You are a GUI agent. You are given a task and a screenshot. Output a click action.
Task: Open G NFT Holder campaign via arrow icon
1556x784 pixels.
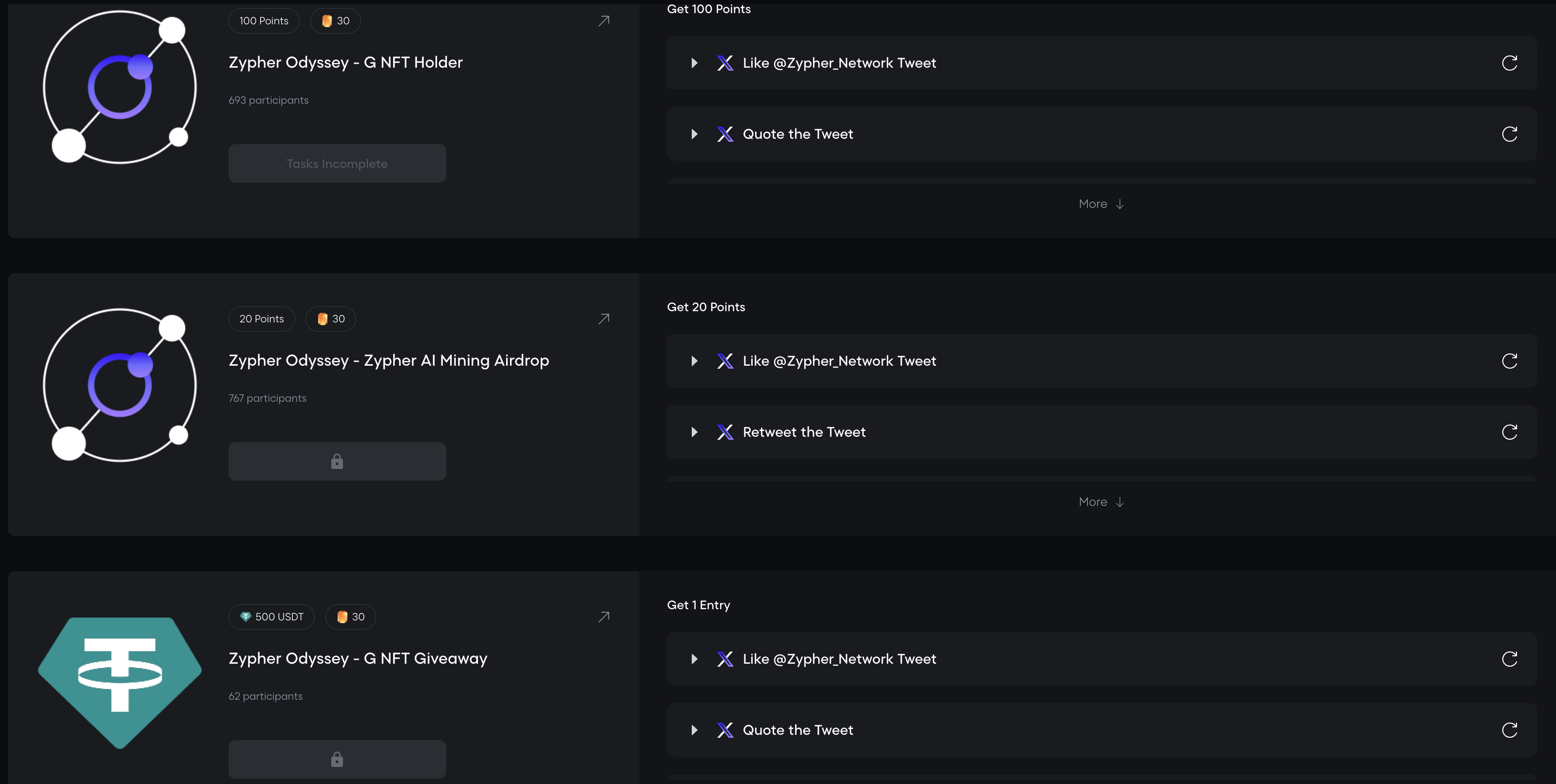click(x=604, y=21)
